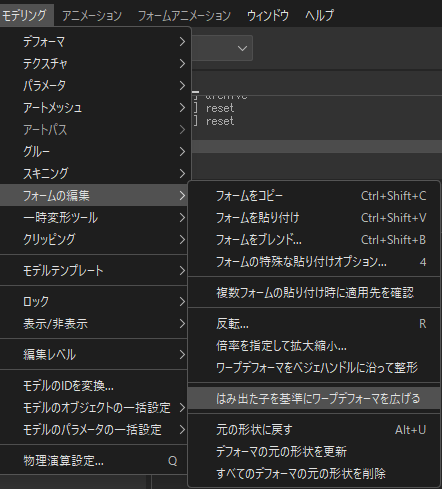The height and width of the screenshot is (489, 442).
Task: Choose 反転... from submenu
Action: (314, 324)
